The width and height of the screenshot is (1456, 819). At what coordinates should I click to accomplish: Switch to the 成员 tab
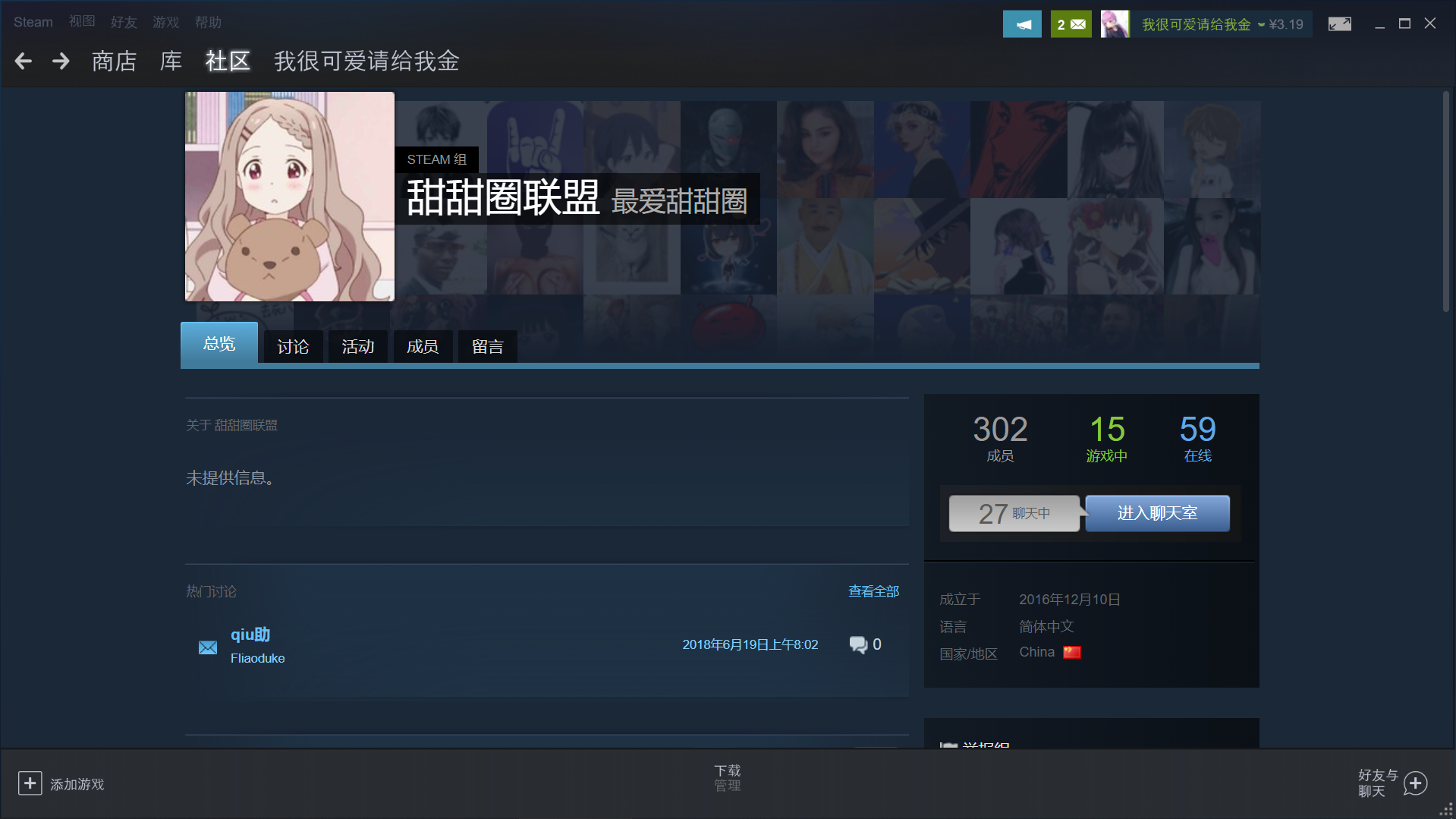pyautogui.click(x=423, y=346)
